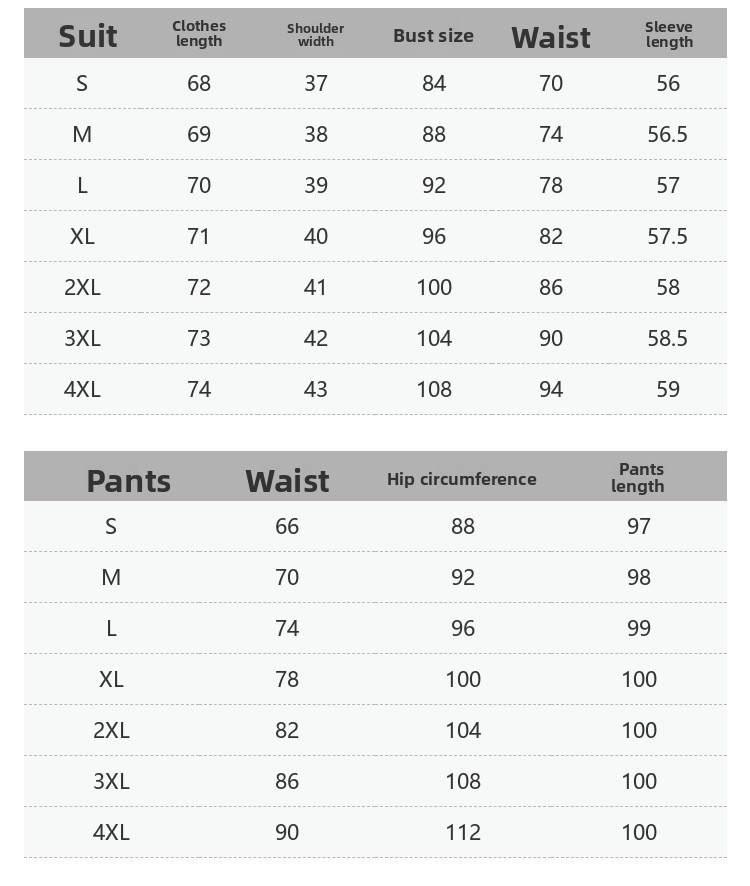Viewport: 750px width, 886px height.
Task: Click the 68 clothes length value
Action: pos(199,83)
